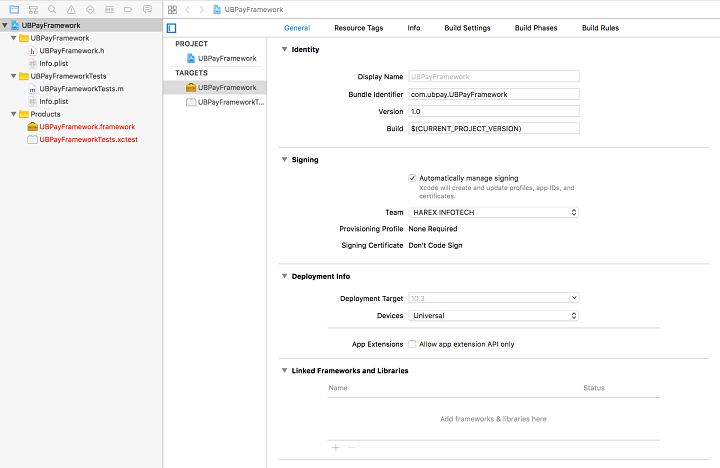
Task: Collapse the UBPayFrameworkTests group folder
Action: [x=14, y=76]
